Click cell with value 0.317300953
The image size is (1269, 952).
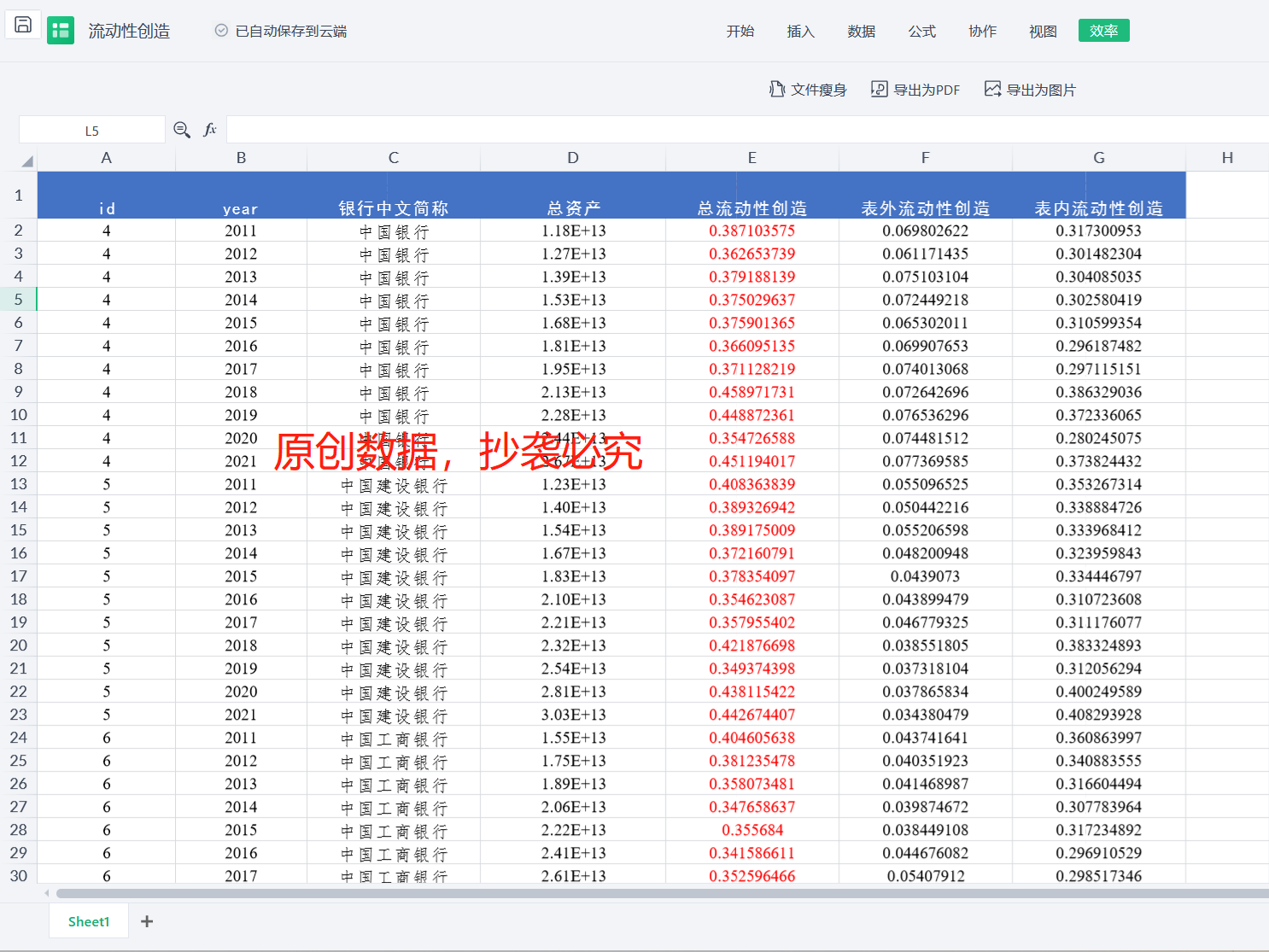point(1099,231)
